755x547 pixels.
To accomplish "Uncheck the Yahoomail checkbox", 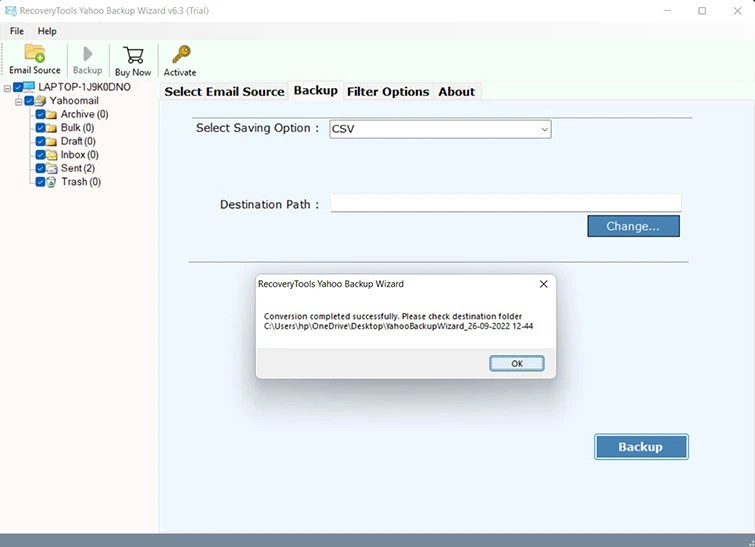I will point(29,101).
